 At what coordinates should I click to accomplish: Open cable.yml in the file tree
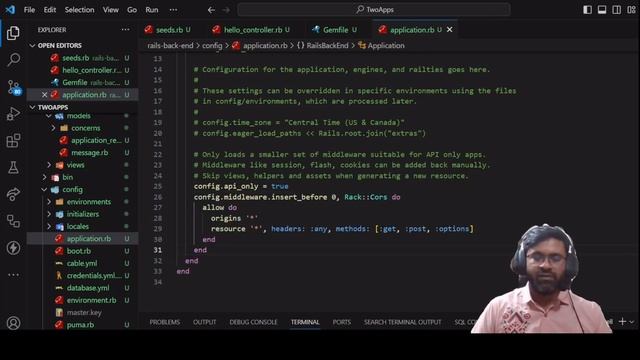82,263
